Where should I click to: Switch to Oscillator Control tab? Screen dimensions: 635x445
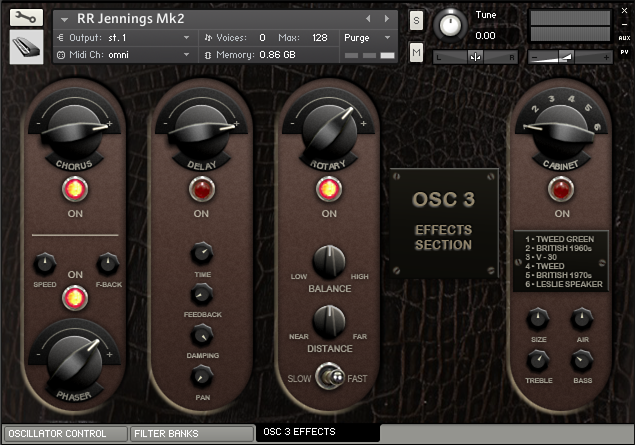(x=65, y=434)
